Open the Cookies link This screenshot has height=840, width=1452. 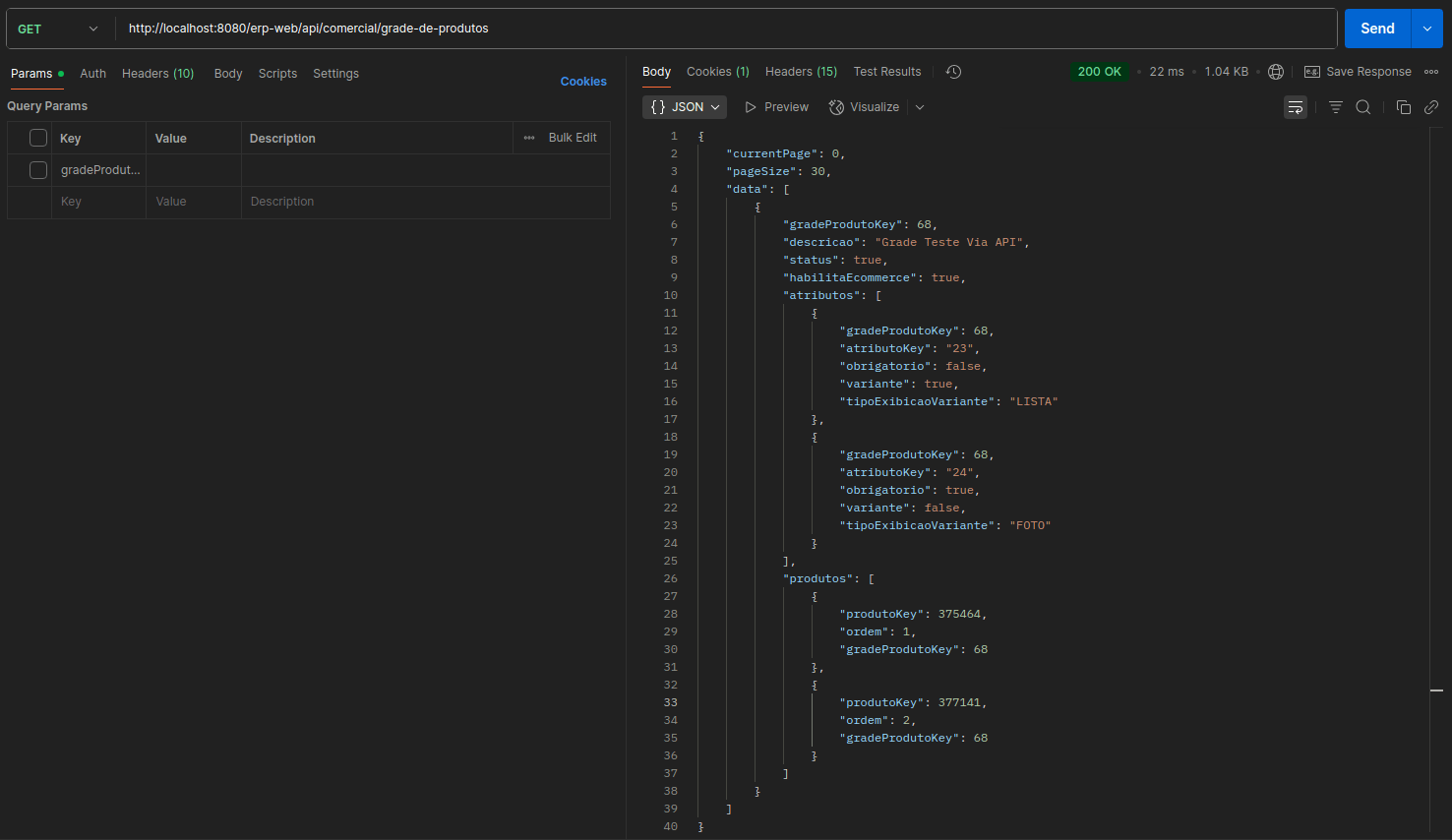point(583,82)
